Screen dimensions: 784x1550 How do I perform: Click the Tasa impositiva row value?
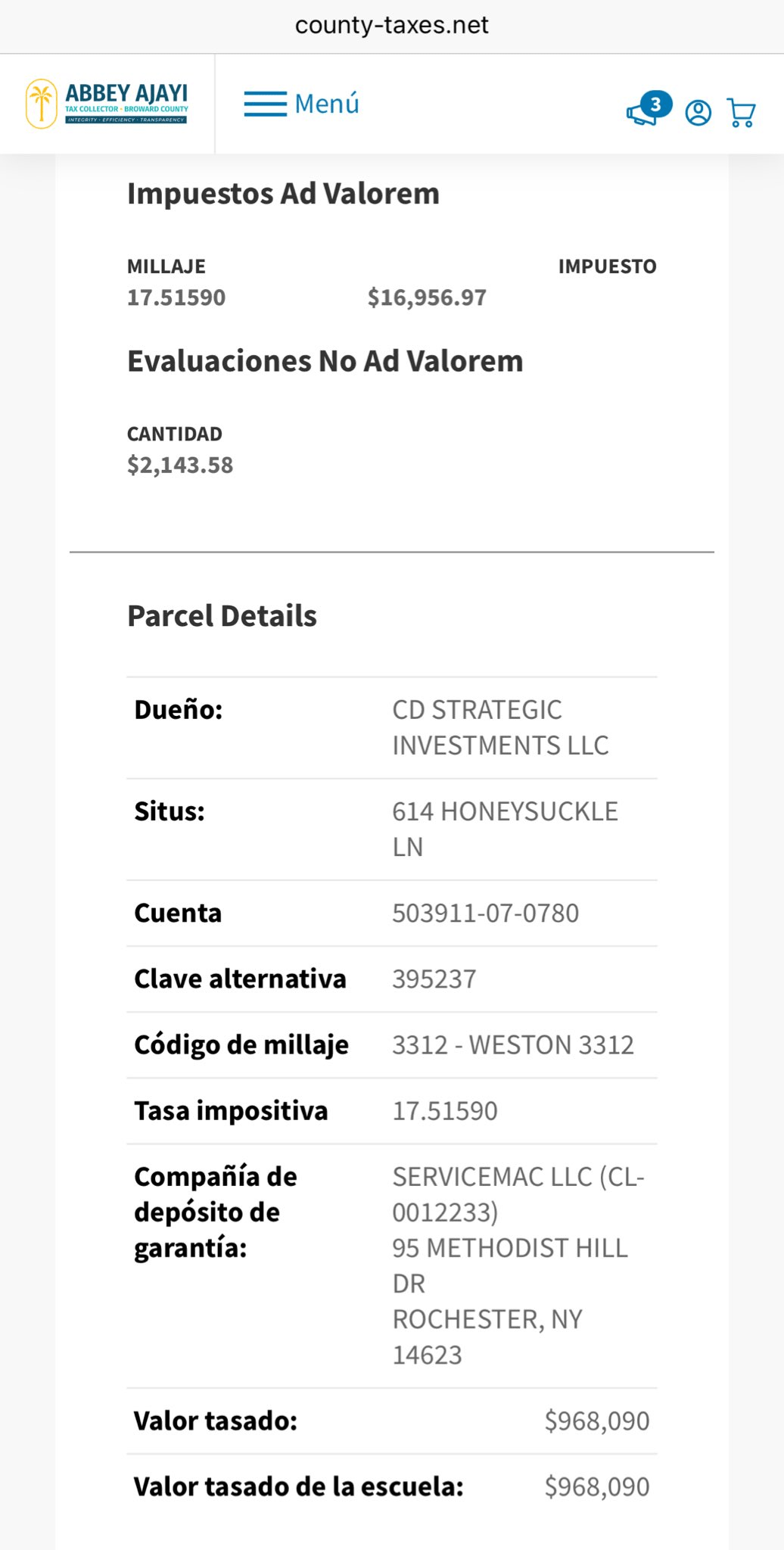(445, 1111)
